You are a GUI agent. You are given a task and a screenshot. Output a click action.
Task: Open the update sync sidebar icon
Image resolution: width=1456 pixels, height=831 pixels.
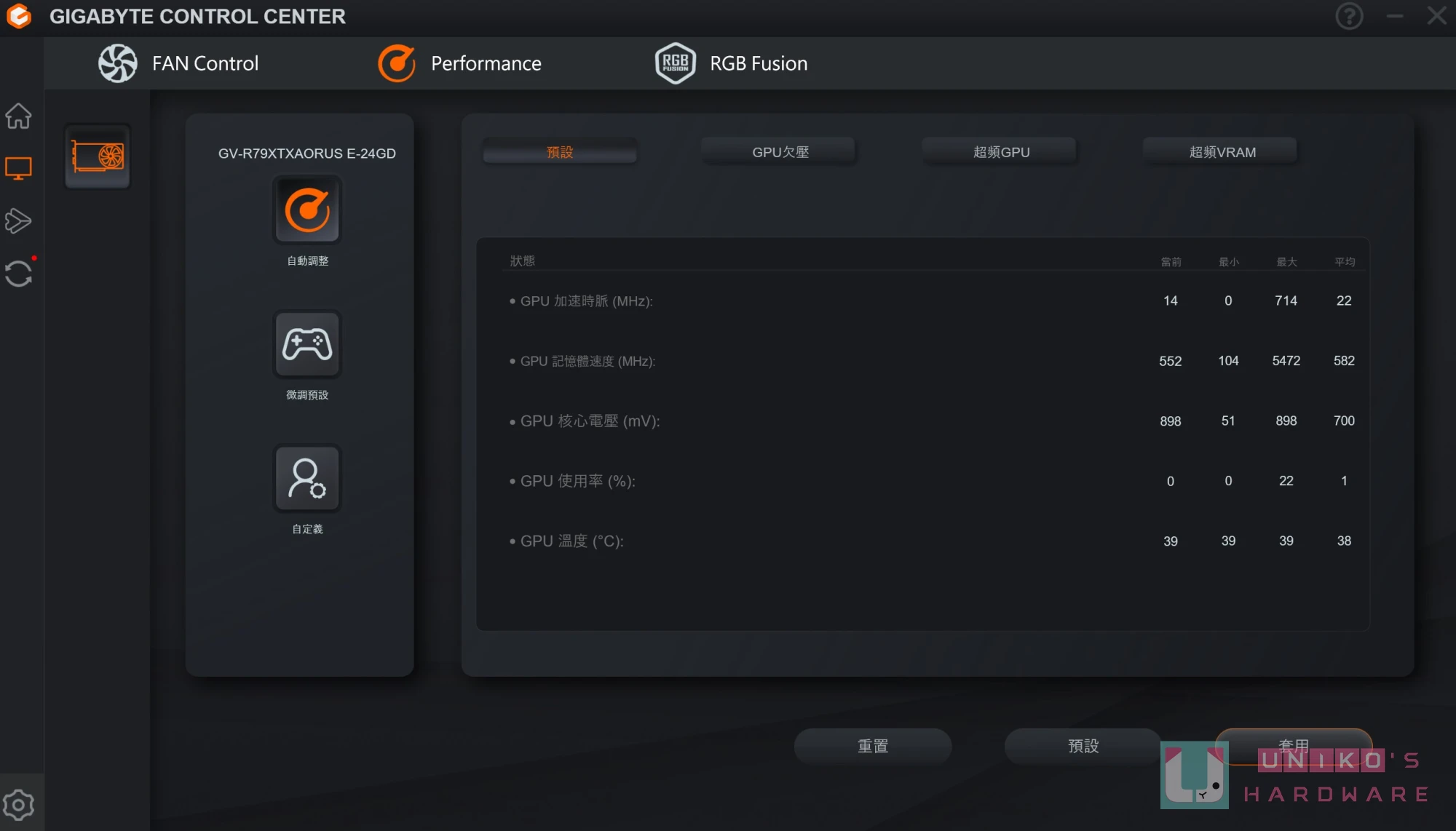point(19,274)
